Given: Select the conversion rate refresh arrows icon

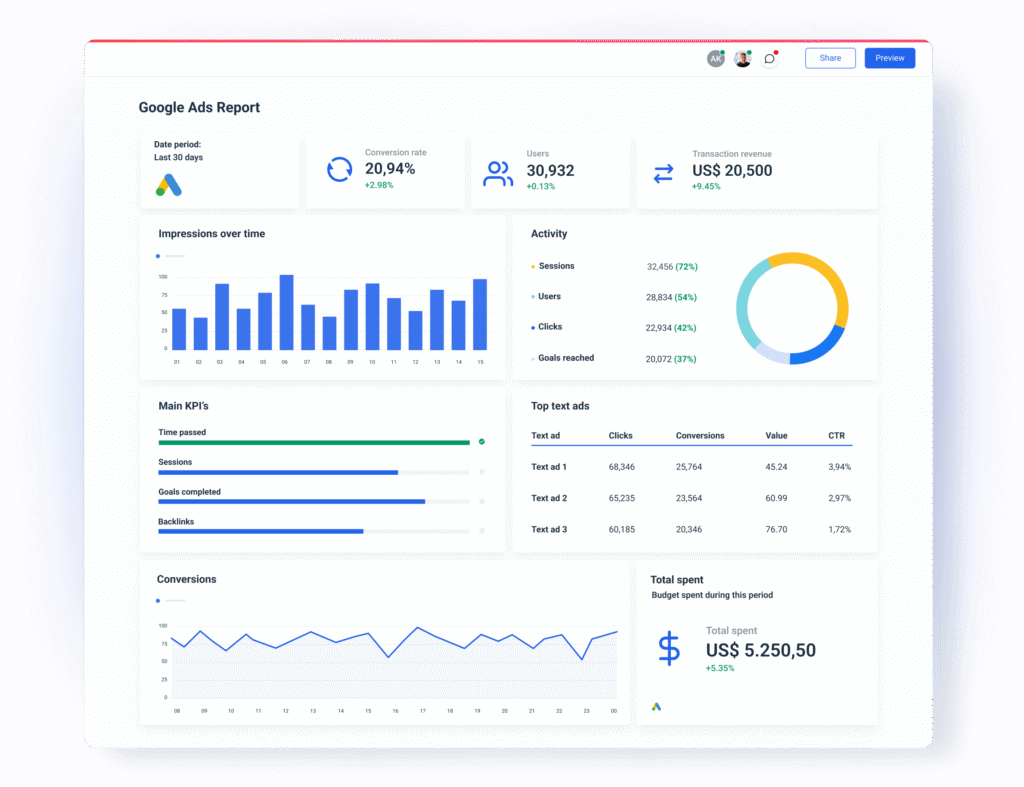Looking at the screenshot, I should click(340, 170).
